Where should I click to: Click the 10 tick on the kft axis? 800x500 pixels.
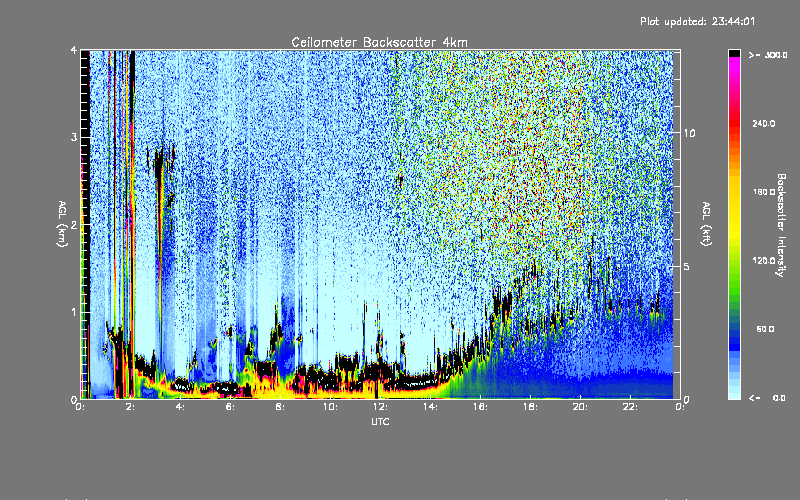coord(689,133)
